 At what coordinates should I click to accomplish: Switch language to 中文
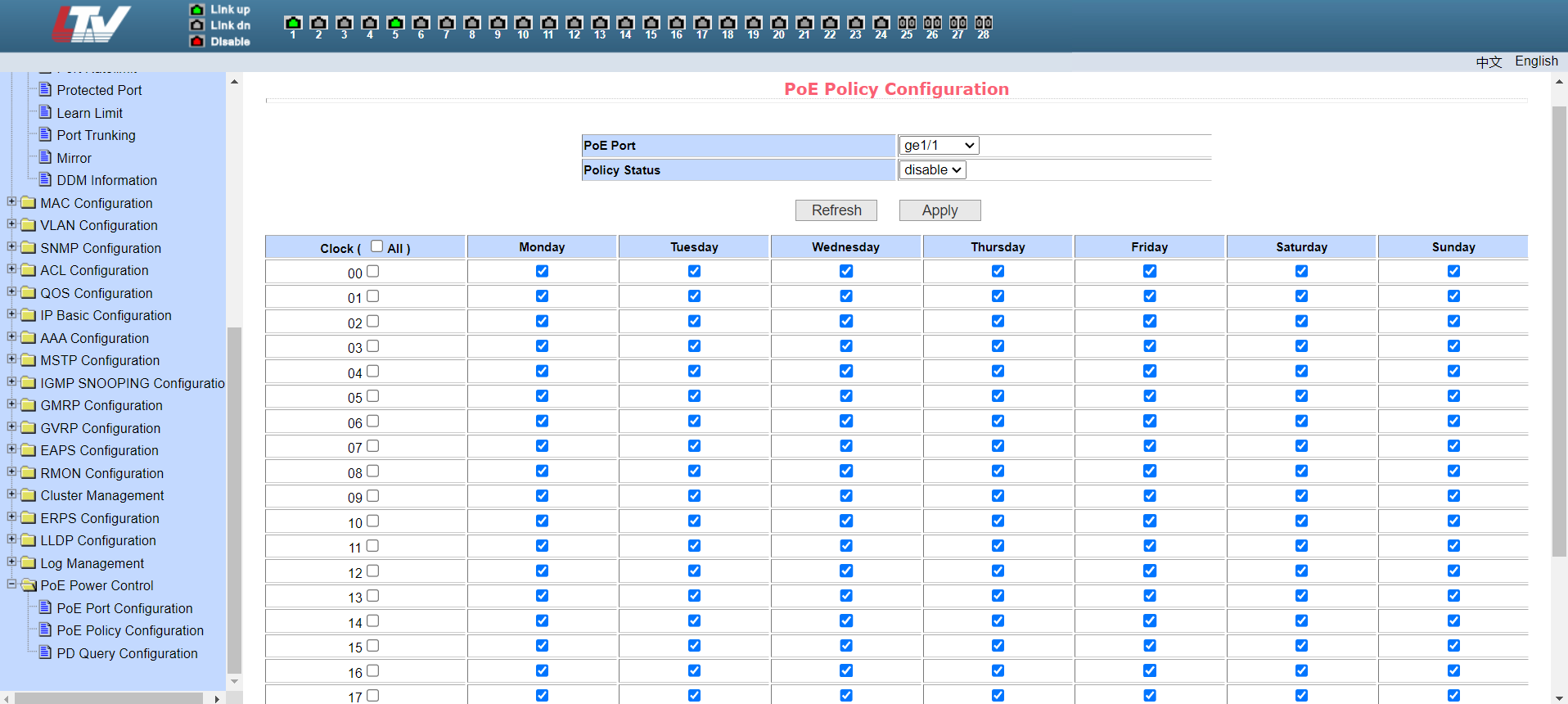pyautogui.click(x=1489, y=62)
